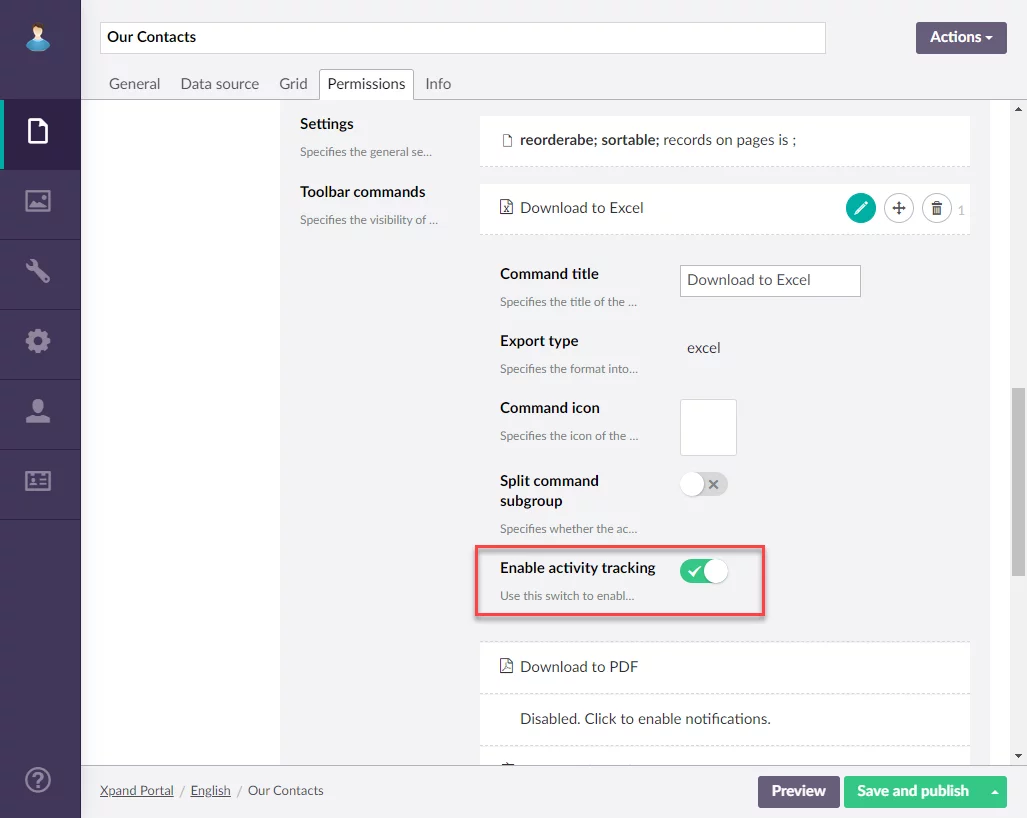Expand the Download to PDF command
1027x818 pixels.
[x=579, y=667]
